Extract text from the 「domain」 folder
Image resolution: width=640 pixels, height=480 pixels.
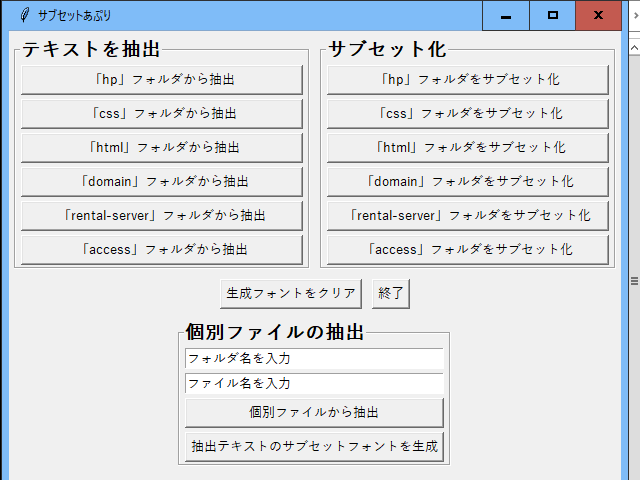coord(162,181)
